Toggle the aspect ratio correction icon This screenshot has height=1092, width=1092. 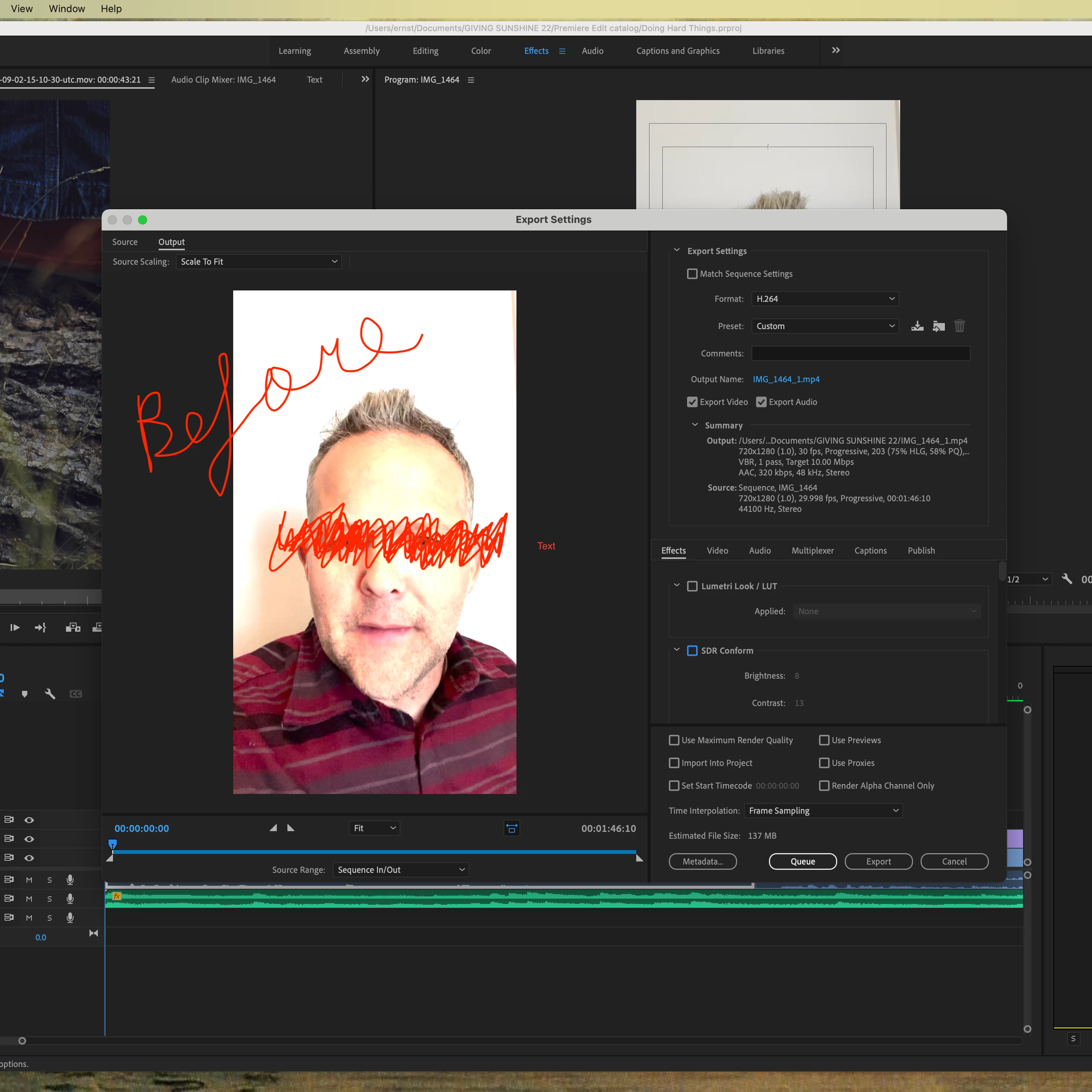pos(511,828)
